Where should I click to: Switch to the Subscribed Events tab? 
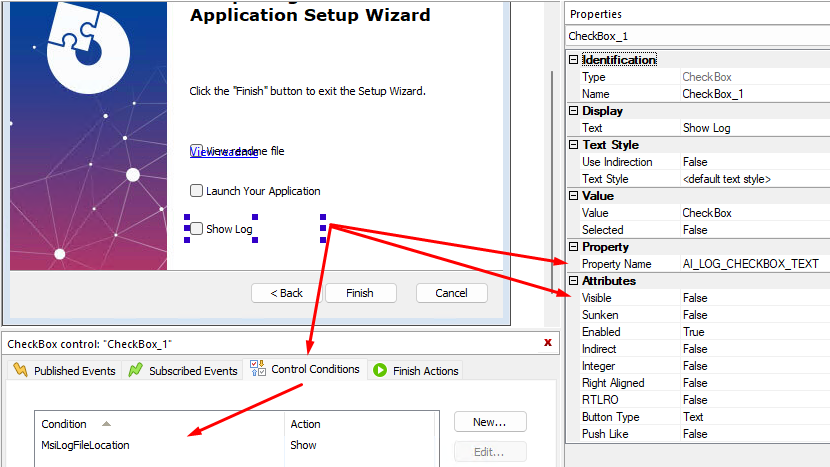point(192,371)
